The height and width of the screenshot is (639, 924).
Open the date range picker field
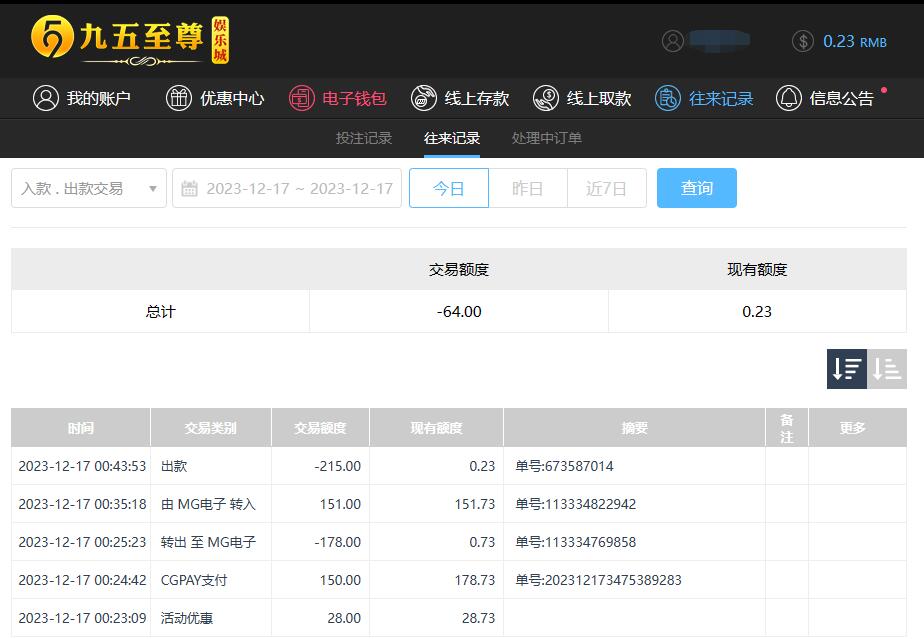tap(298, 188)
